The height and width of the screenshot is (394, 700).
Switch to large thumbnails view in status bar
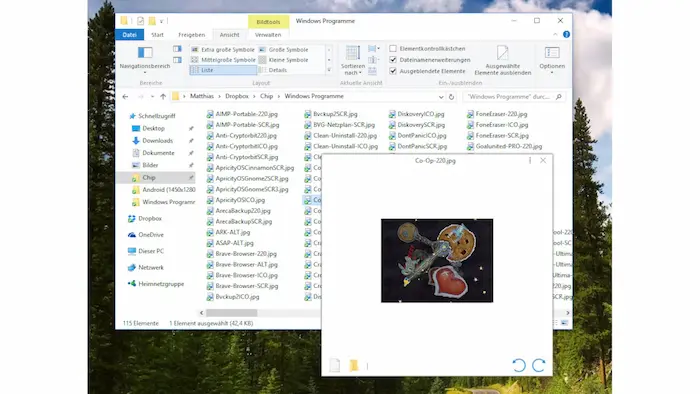564,323
